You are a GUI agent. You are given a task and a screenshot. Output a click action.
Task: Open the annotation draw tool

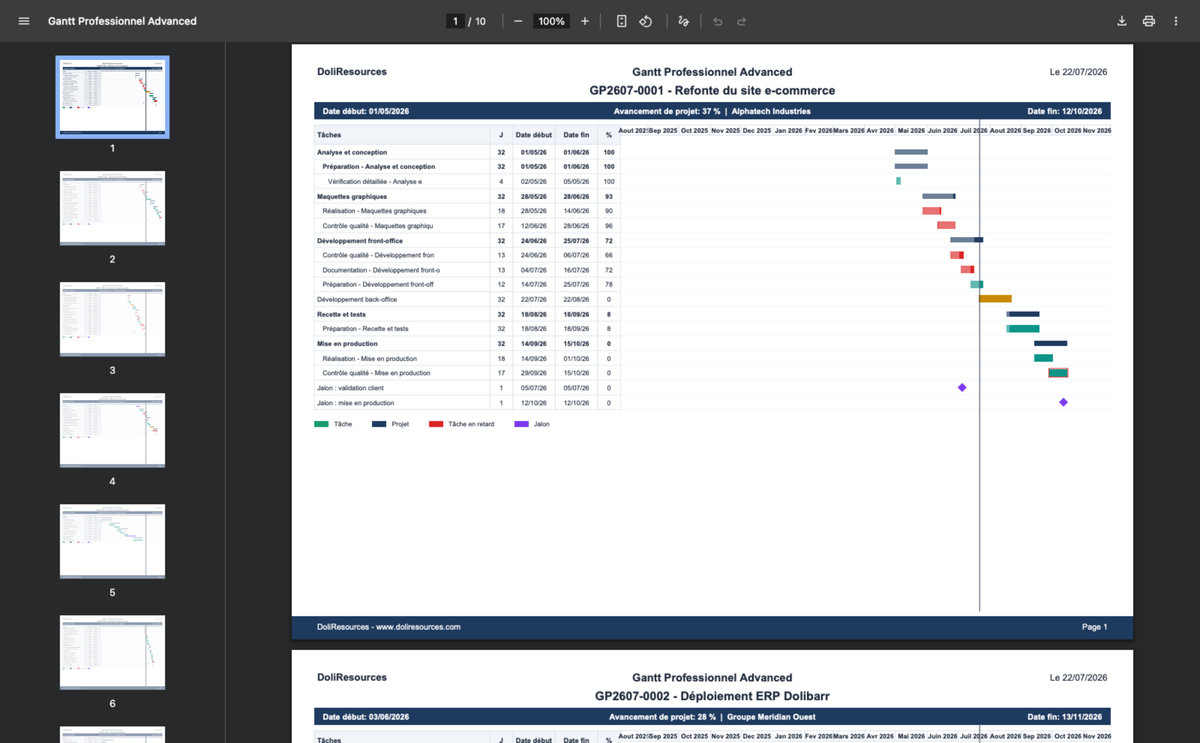(x=684, y=21)
